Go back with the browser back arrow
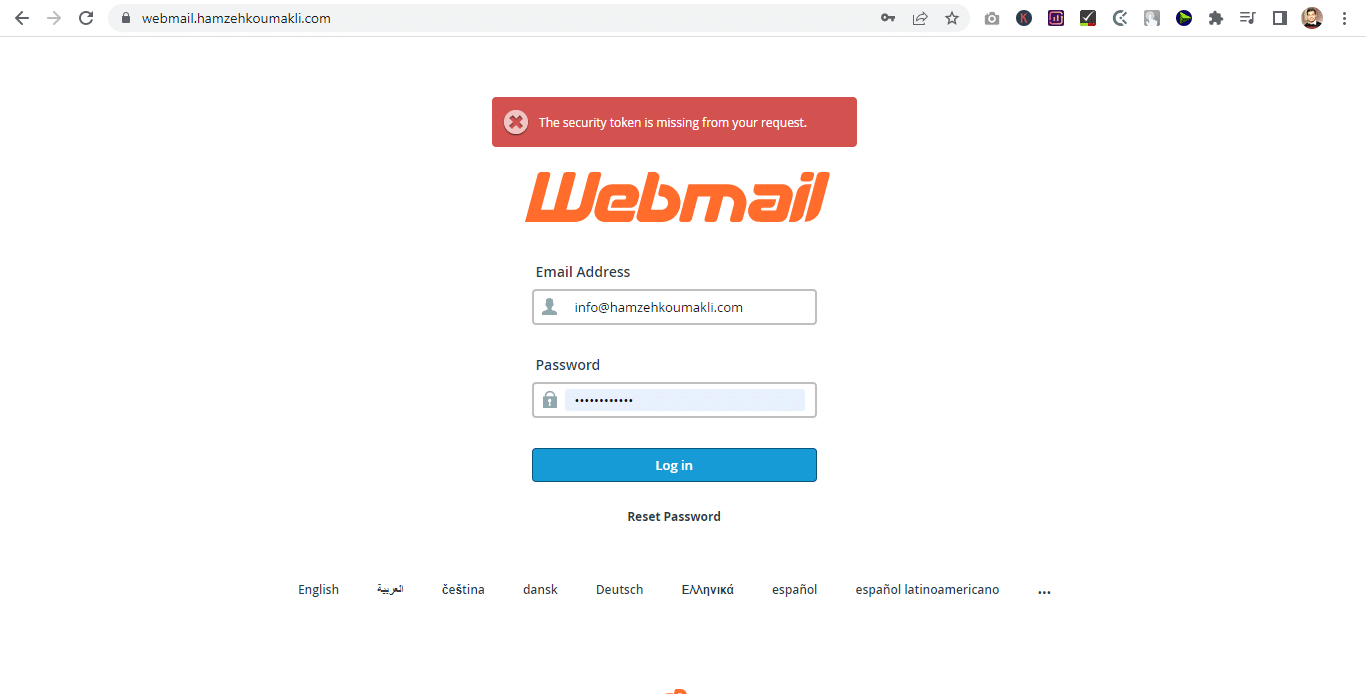 click(x=22, y=18)
